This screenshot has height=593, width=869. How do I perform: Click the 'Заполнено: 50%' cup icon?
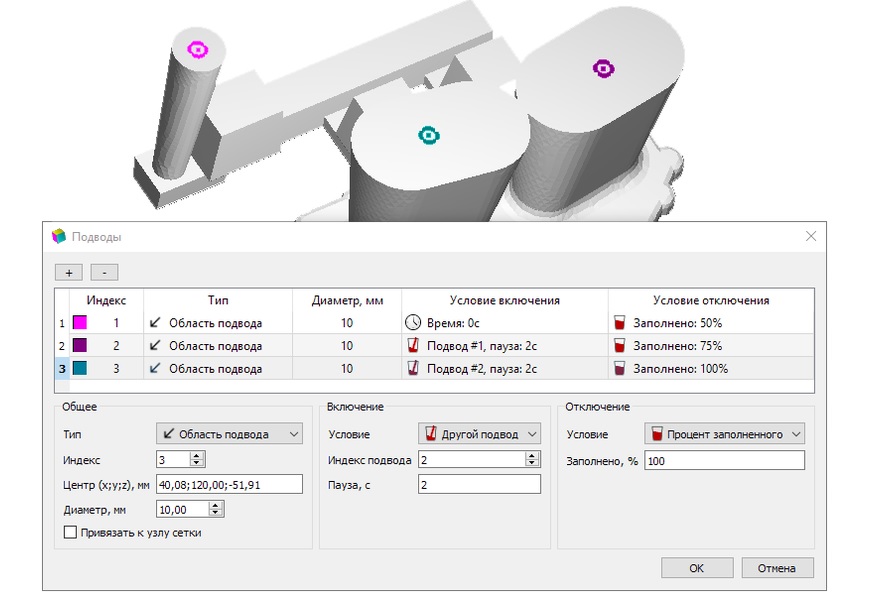click(620, 323)
